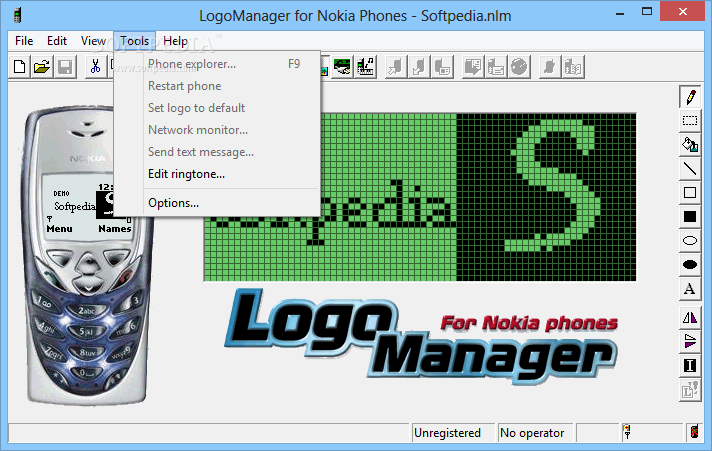Select Phone explorer... menu entry
This screenshot has height=451, width=712.
pyautogui.click(x=217, y=64)
